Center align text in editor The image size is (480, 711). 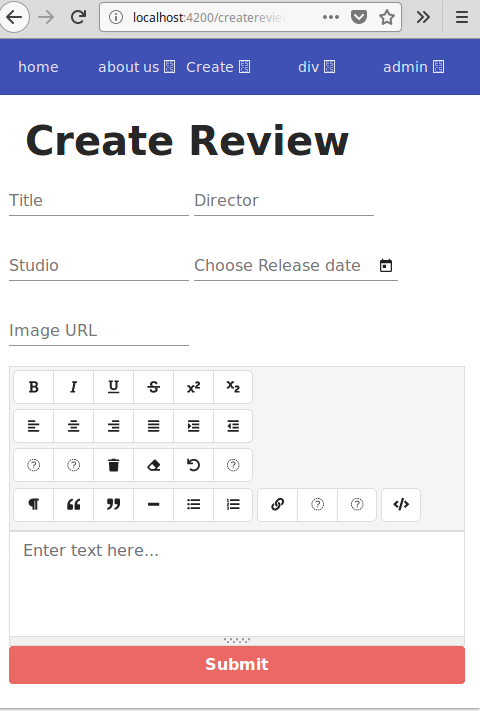pyautogui.click(x=73, y=426)
